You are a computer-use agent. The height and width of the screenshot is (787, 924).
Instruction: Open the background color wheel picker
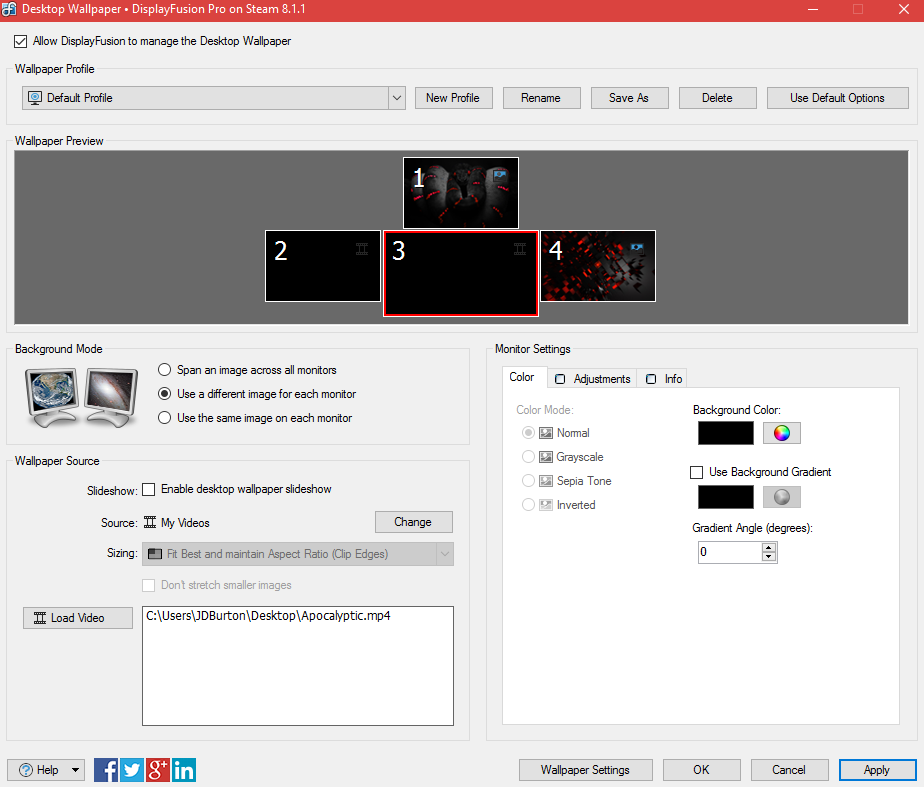(782, 433)
